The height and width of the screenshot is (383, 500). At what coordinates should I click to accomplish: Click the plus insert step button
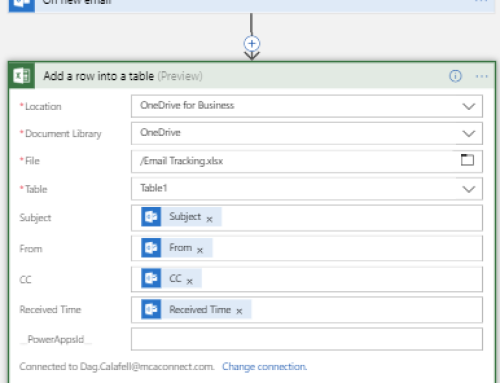[x=252, y=44]
